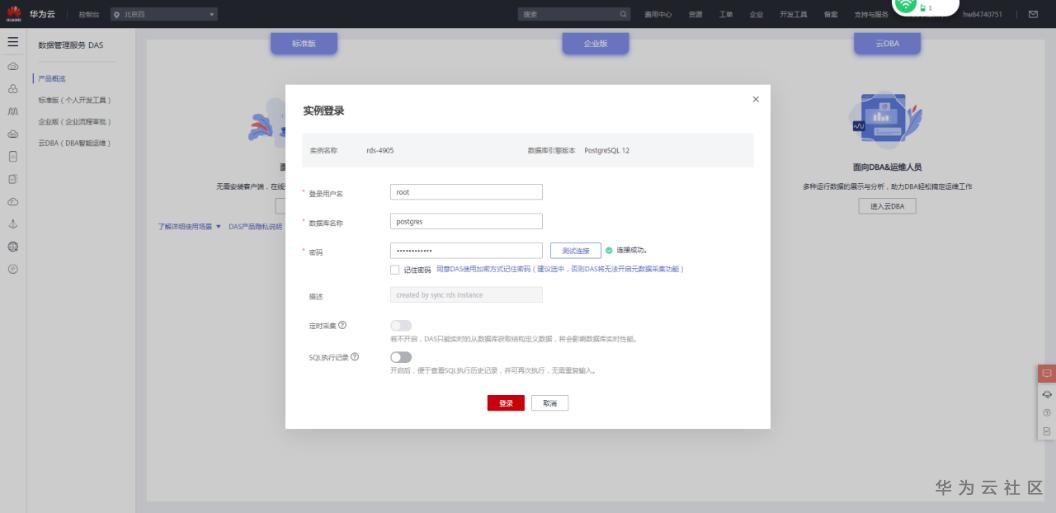Click the 测试连接 button
1056x513 pixels.
coord(576,250)
